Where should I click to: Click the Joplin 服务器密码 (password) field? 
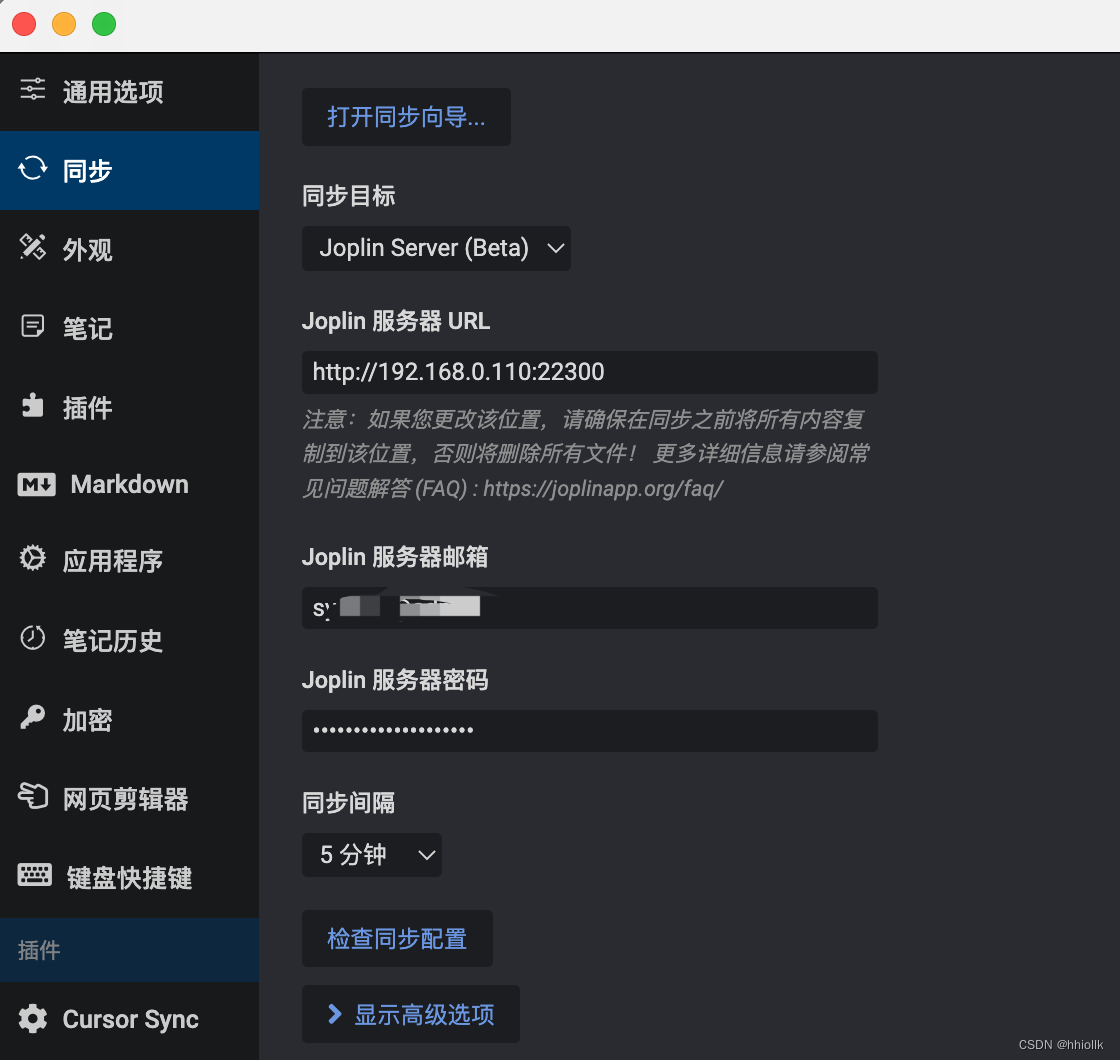(x=590, y=730)
